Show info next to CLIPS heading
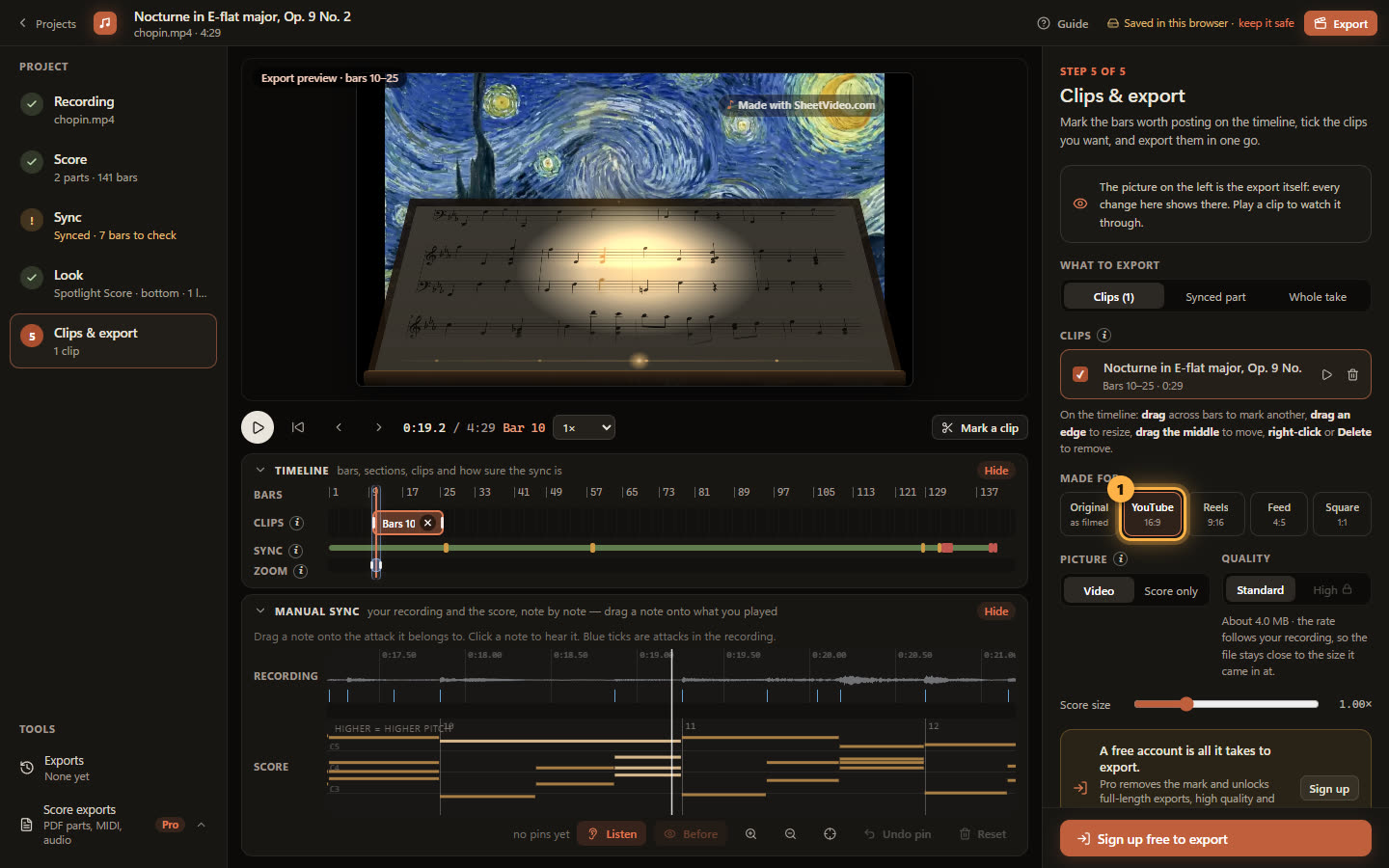The width and height of the screenshot is (1389, 868). [1104, 336]
